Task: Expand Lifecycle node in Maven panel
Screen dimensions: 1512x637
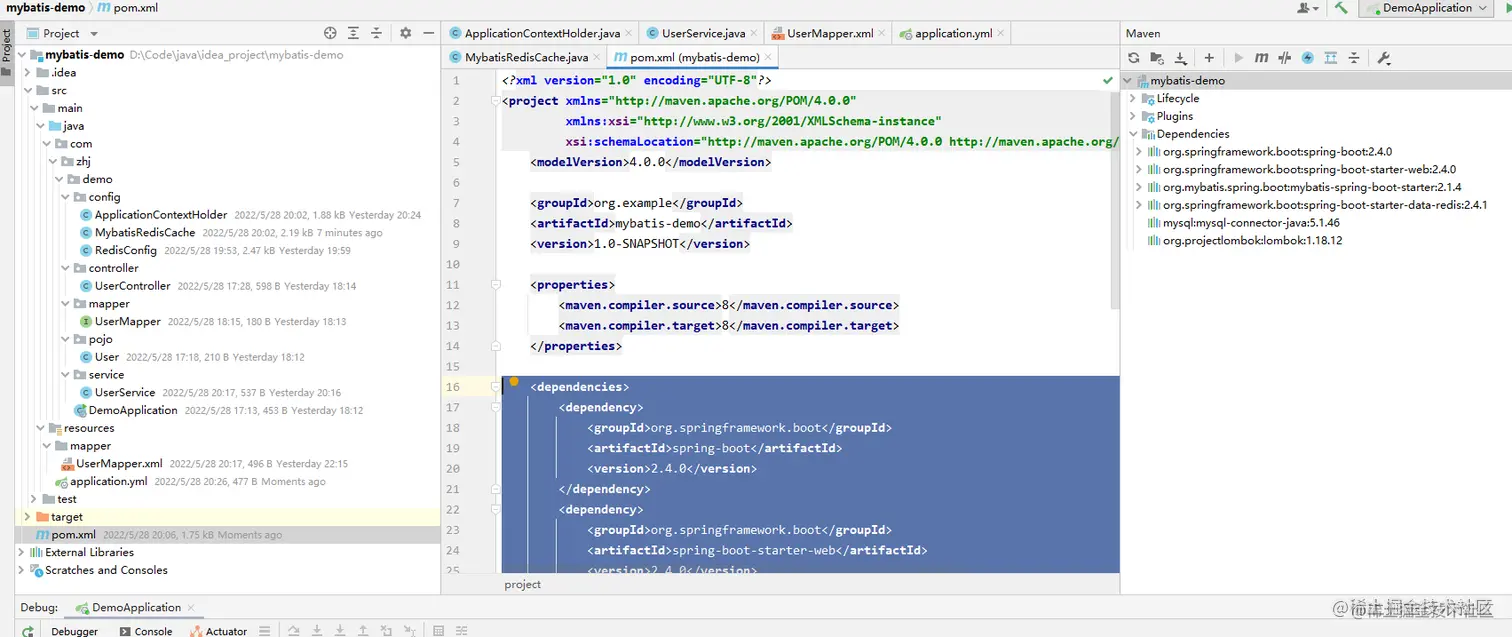Action: pyautogui.click(x=1133, y=98)
